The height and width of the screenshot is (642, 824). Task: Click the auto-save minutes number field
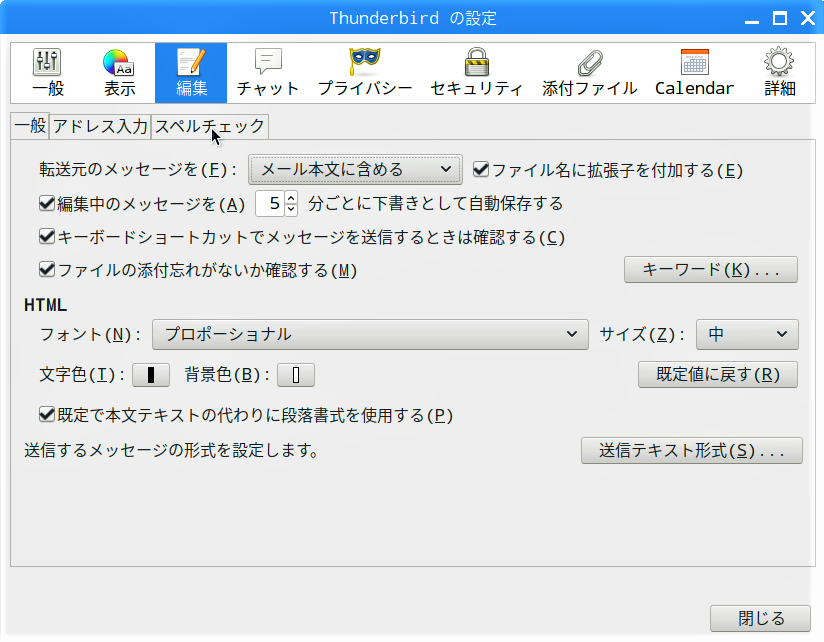[270, 203]
